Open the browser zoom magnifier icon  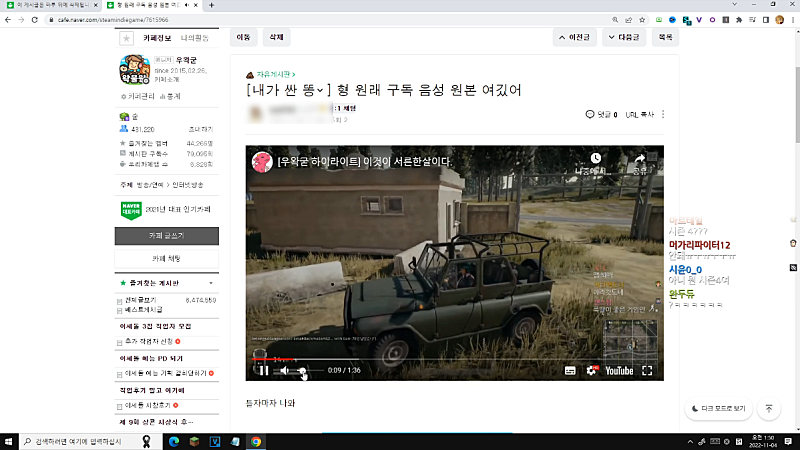pos(615,20)
